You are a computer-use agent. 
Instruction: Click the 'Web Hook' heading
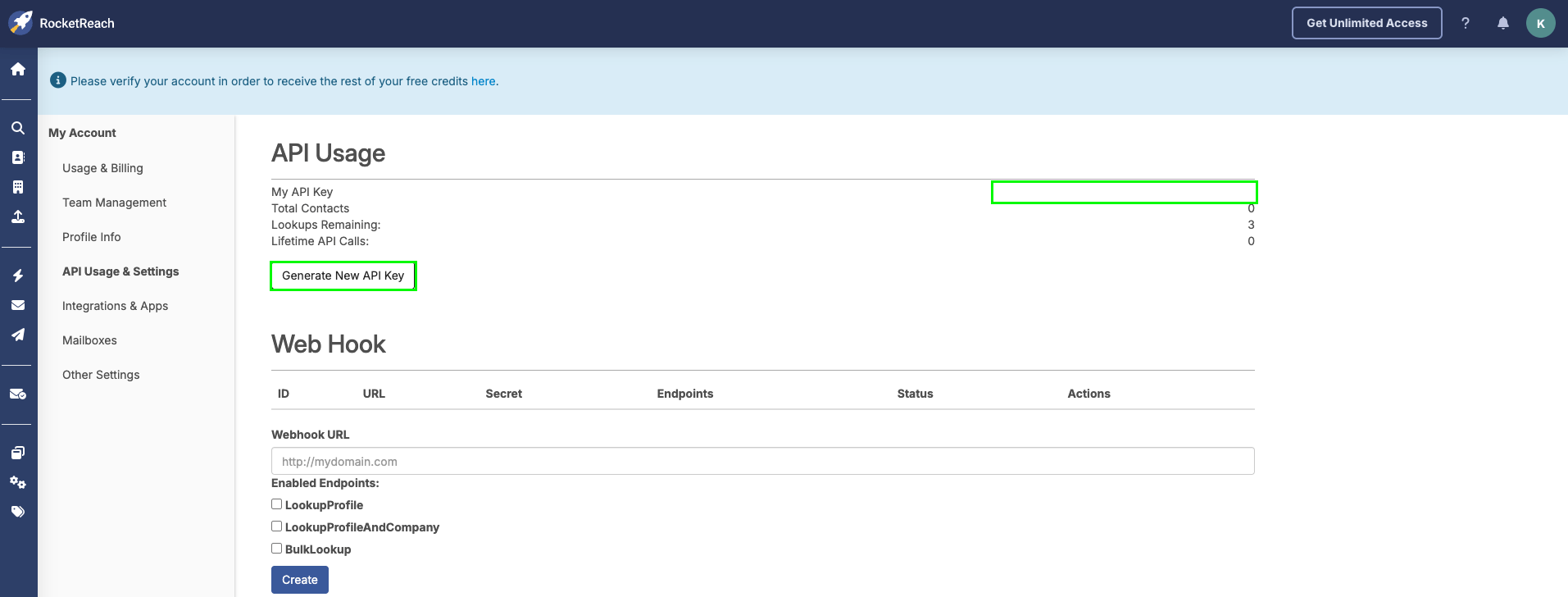pos(329,344)
